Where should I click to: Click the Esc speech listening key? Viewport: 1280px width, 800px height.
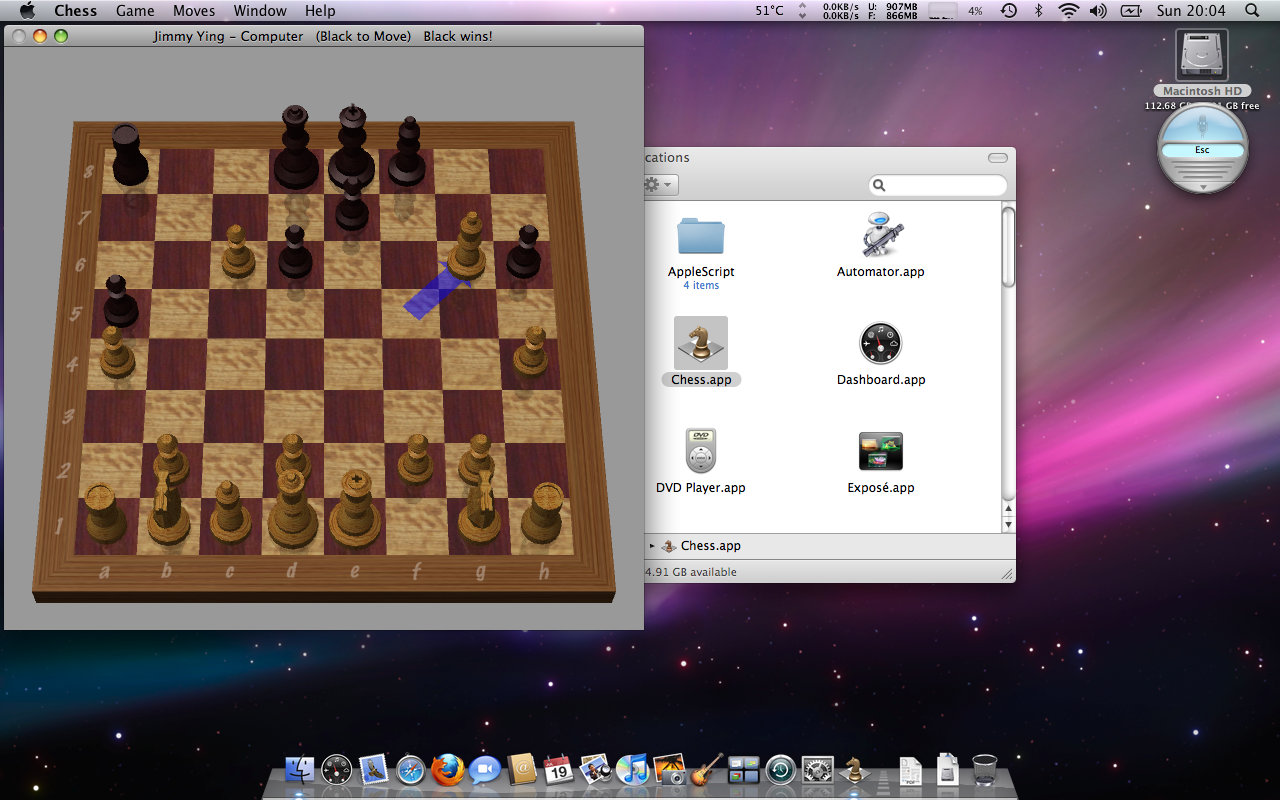click(x=1202, y=150)
